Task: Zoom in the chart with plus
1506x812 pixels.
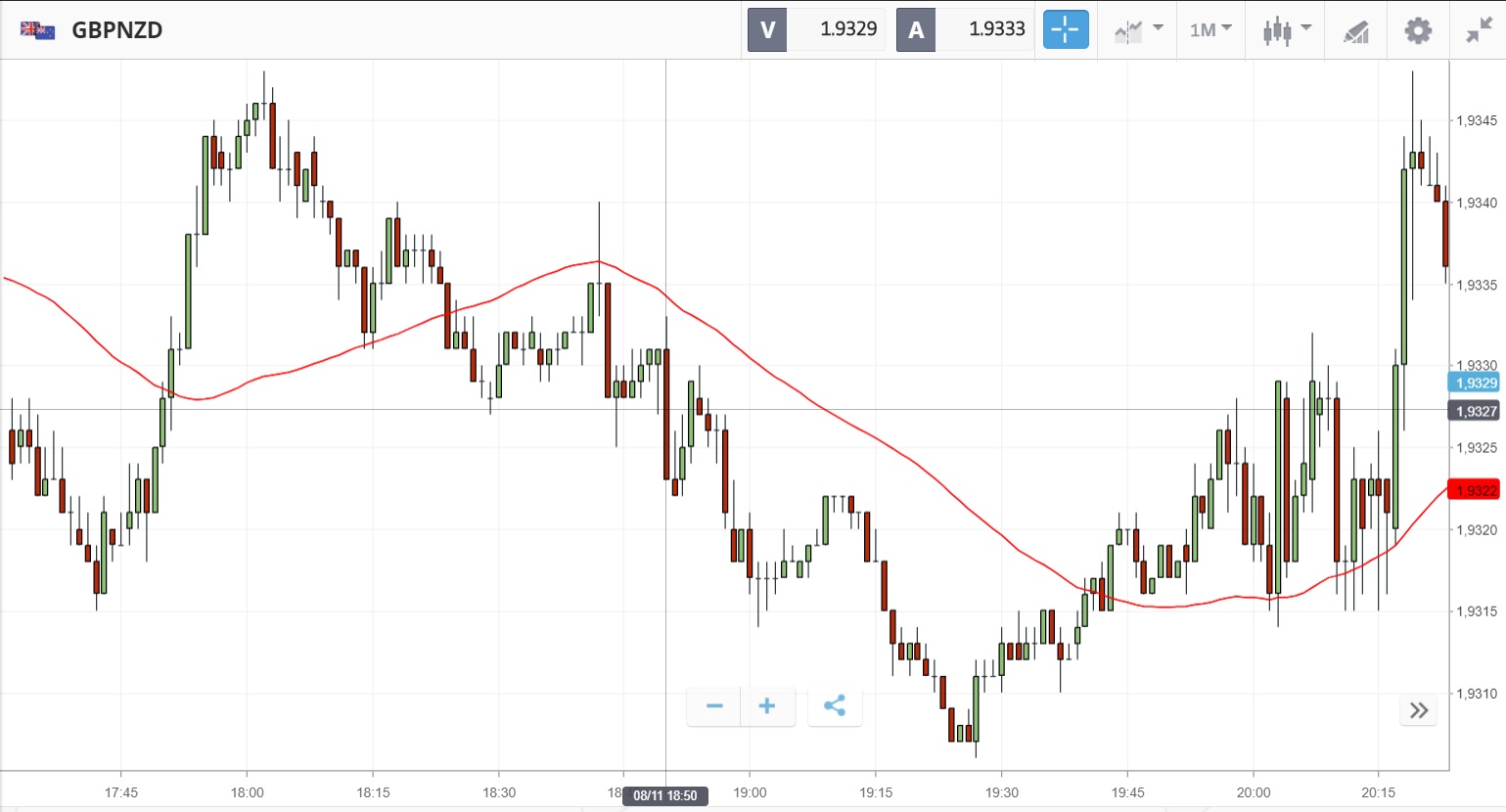Action: tap(767, 706)
